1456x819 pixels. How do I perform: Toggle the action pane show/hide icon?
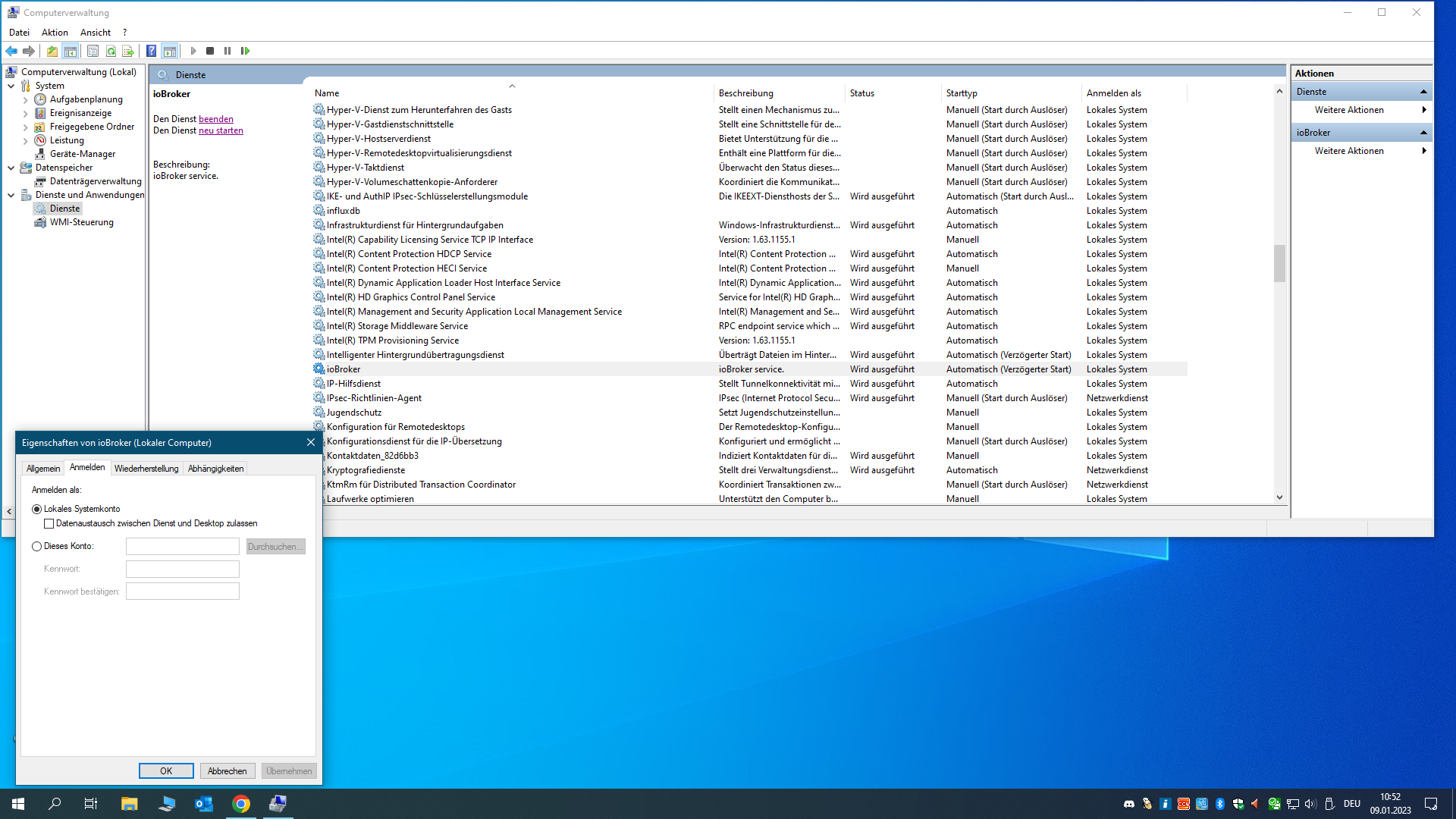click(x=169, y=51)
